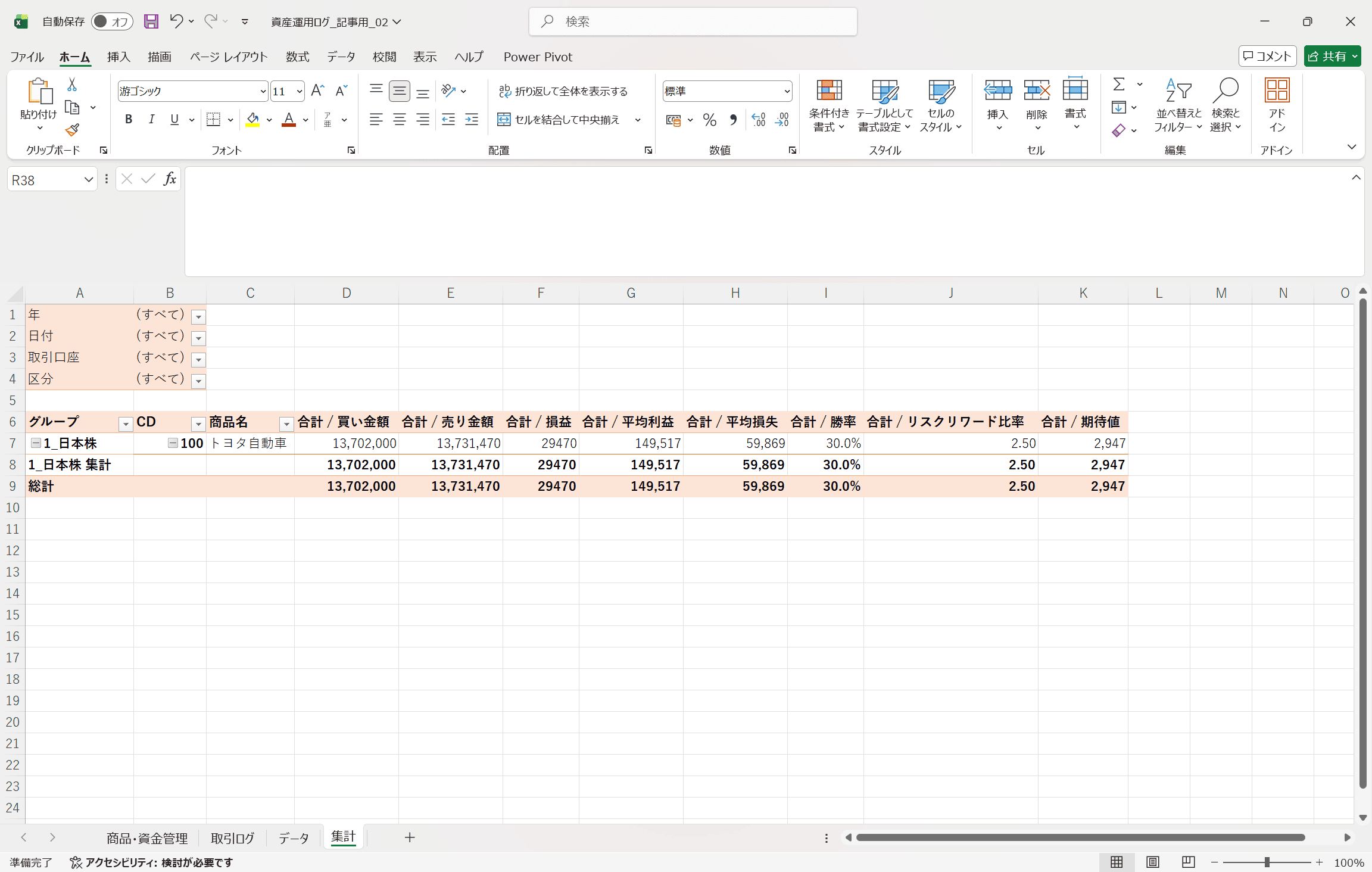Click the yellow fill color button
This screenshot has height=872, width=1372.
pyautogui.click(x=252, y=120)
